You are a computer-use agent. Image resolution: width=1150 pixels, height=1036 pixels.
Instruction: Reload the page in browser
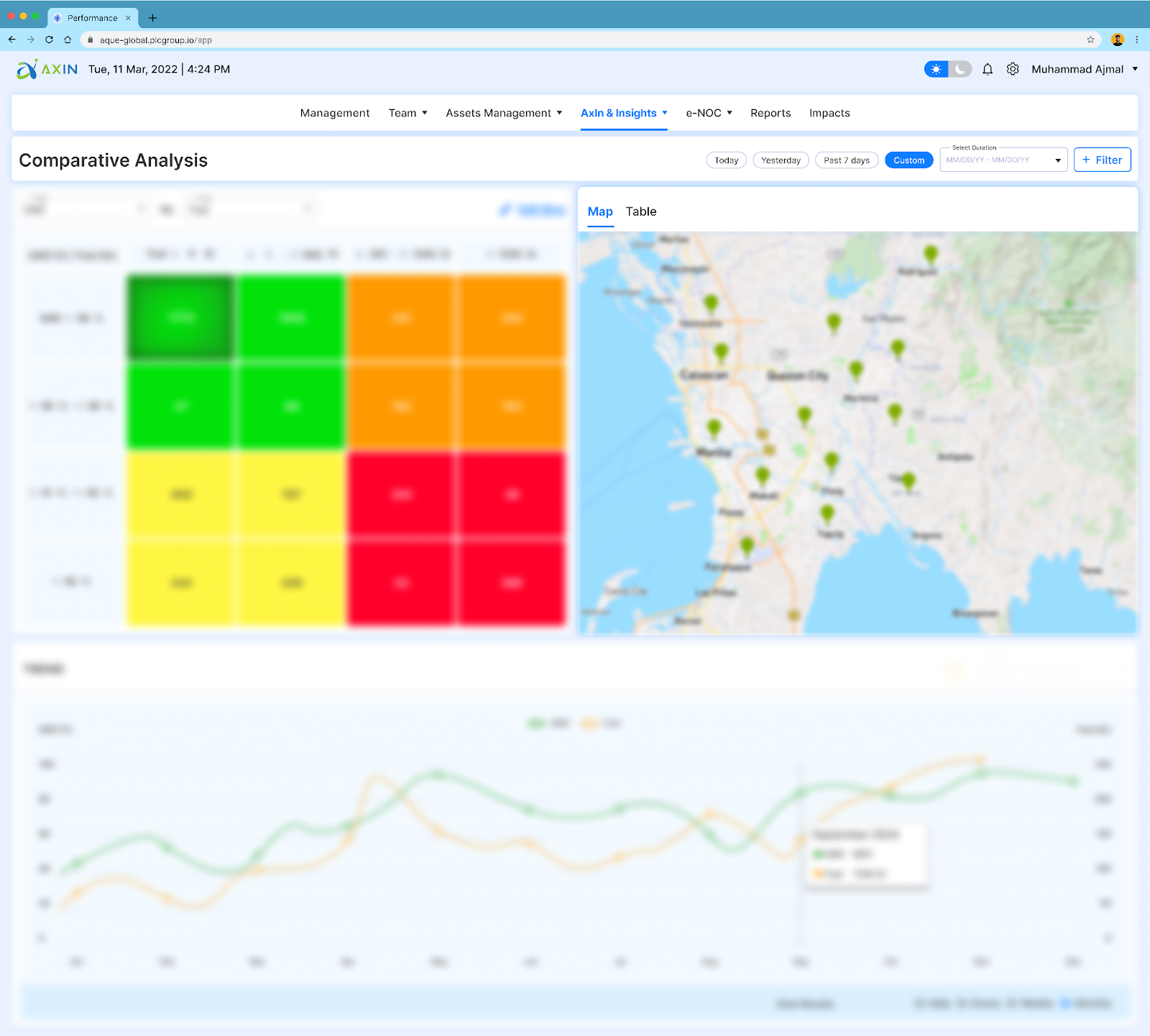click(x=49, y=40)
